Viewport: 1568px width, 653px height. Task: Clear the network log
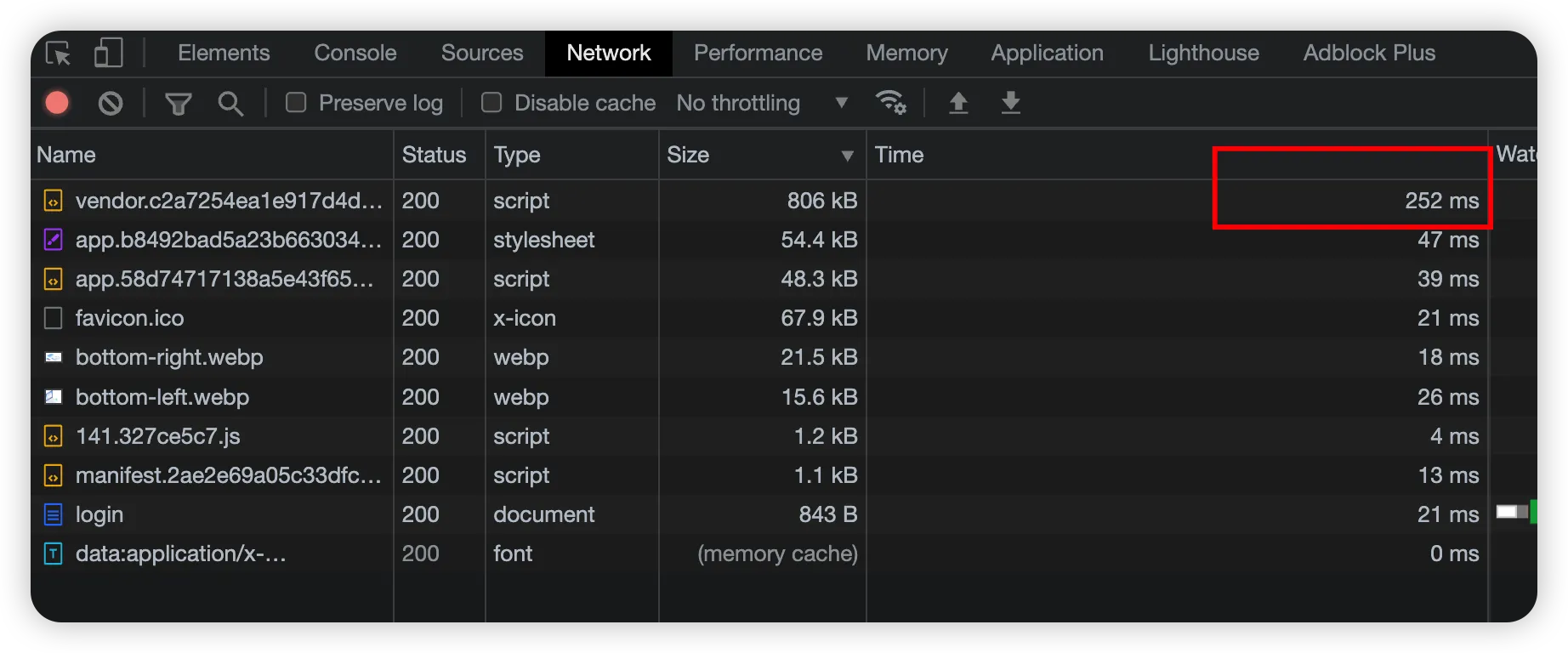click(111, 104)
